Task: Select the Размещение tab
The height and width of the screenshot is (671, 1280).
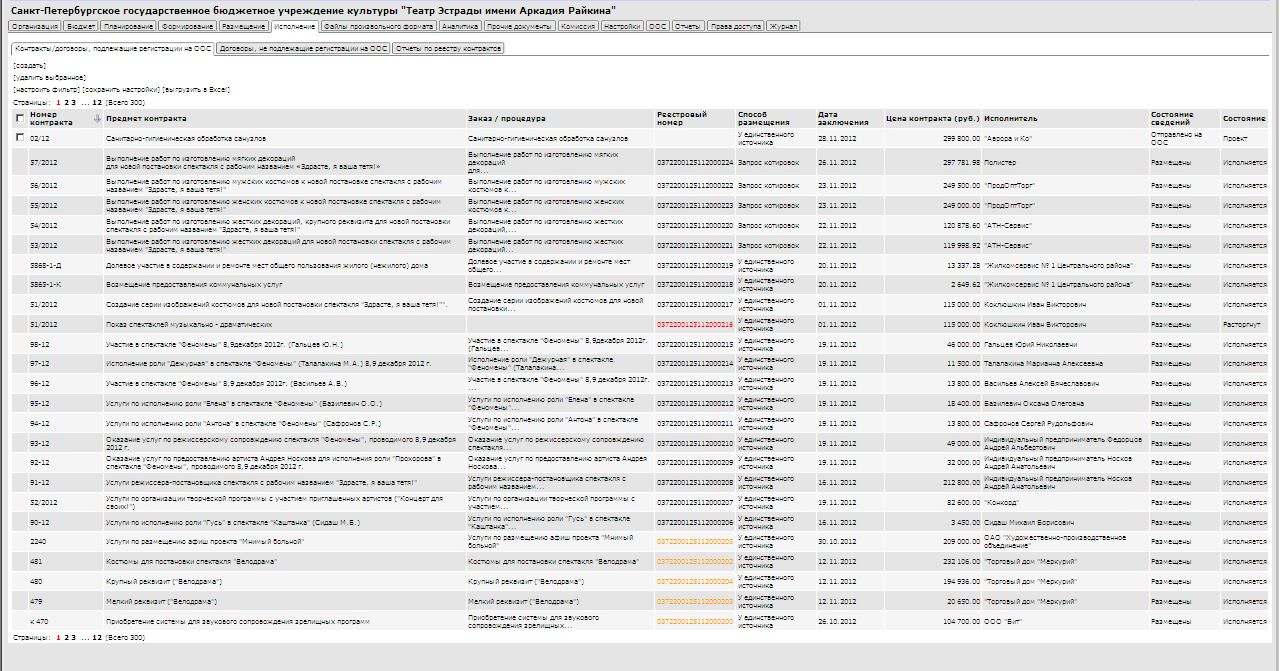Action: tap(243, 26)
